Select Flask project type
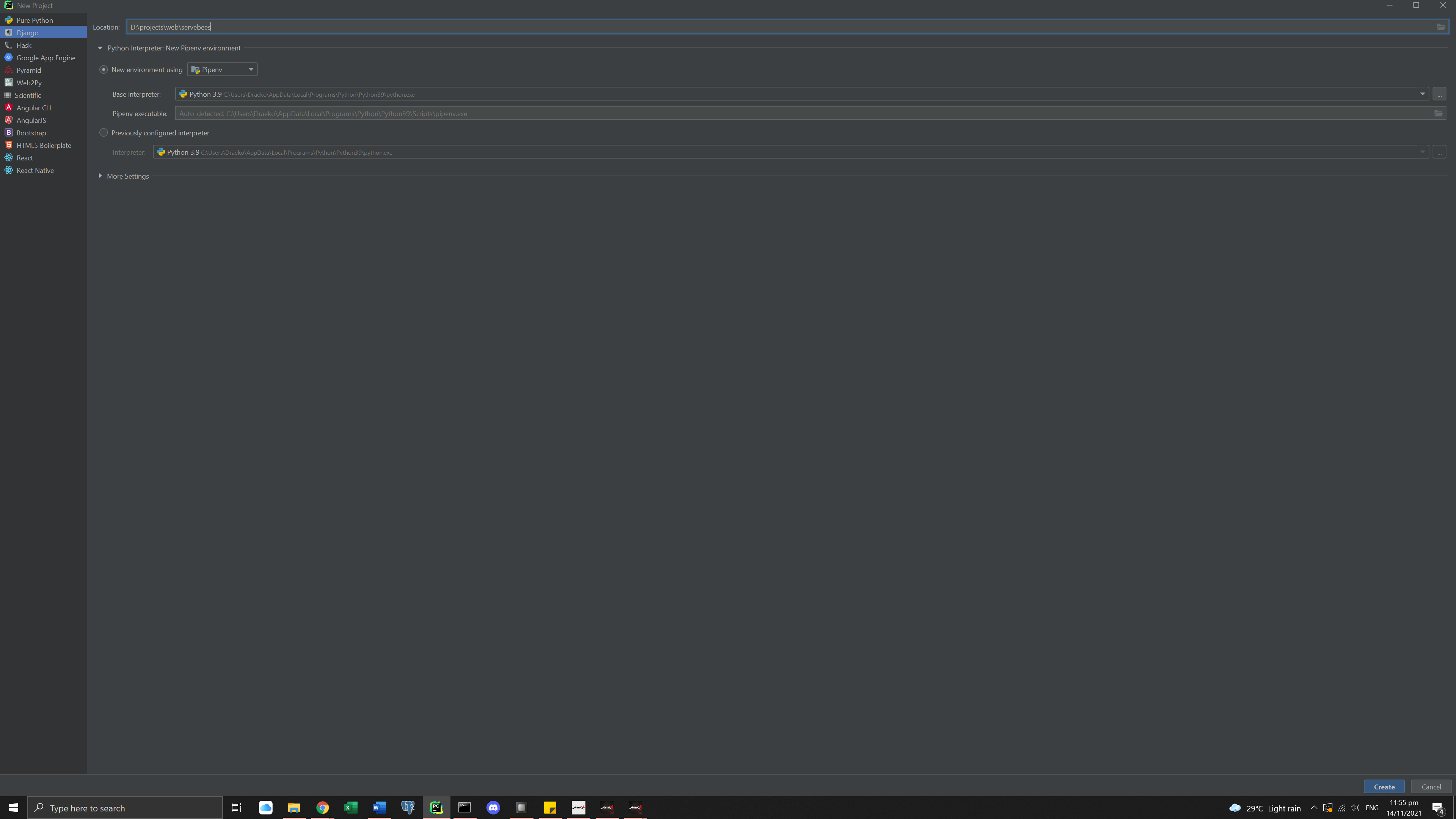Screen dimensions: 1456x819 [x=24, y=45]
